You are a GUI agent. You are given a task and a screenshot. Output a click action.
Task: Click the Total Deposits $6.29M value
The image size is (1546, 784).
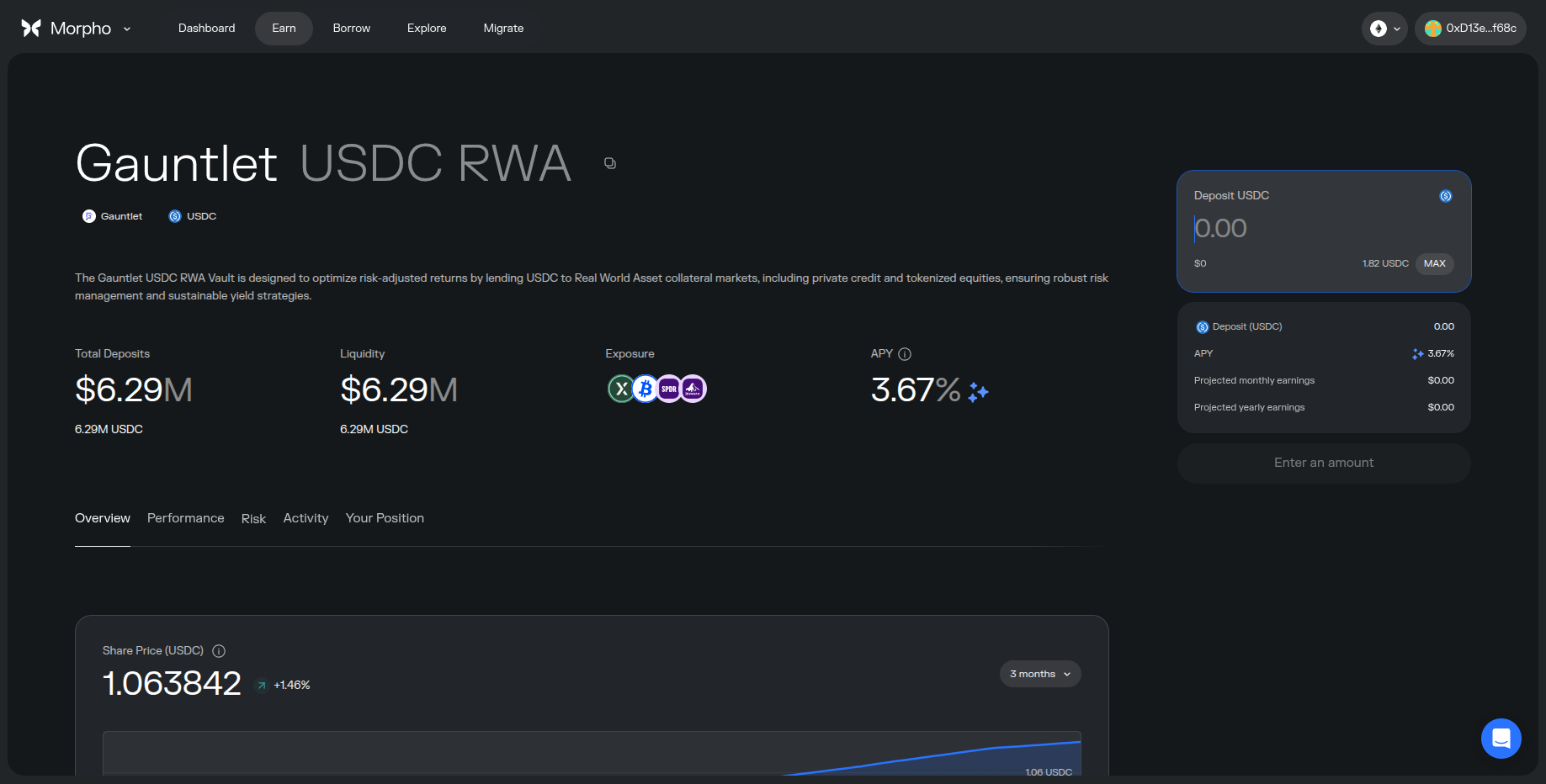134,389
